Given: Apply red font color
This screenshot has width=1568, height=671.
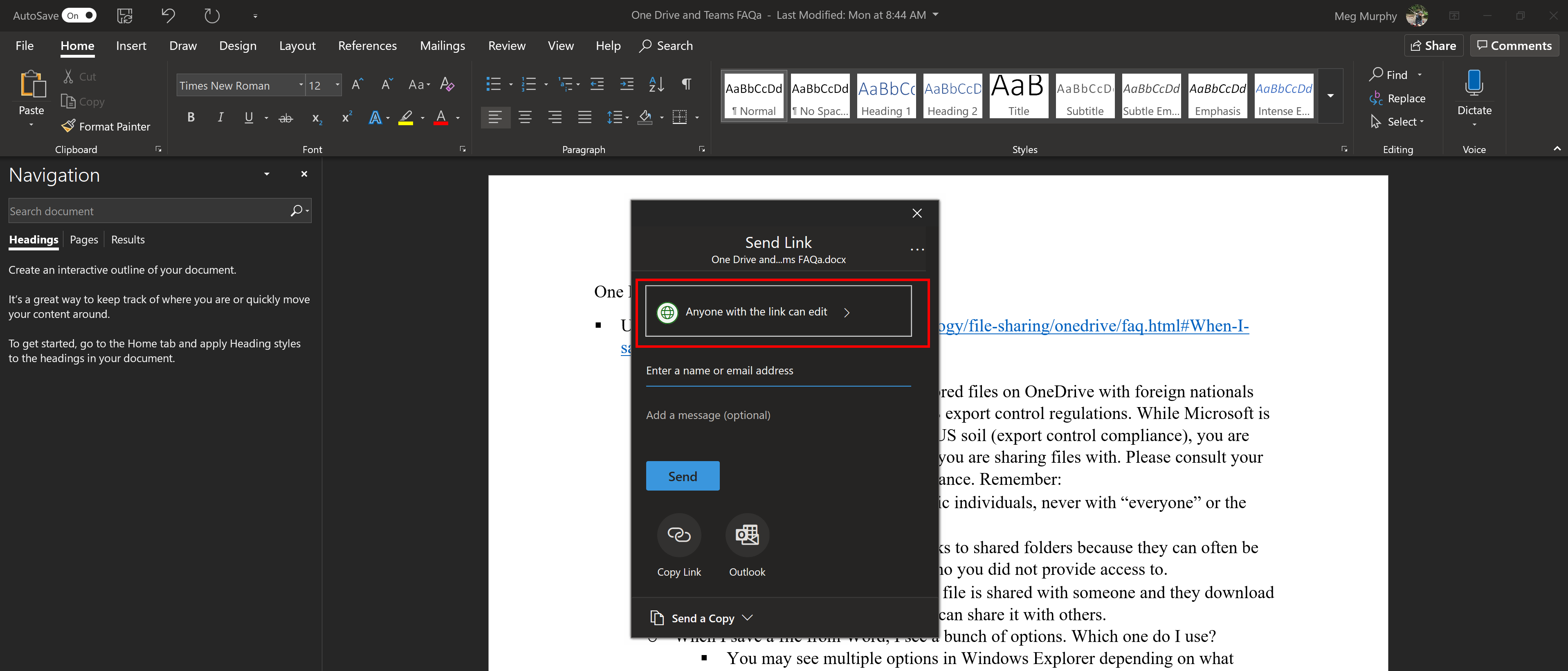Looking at the screenshot, I should coord(441,117).
